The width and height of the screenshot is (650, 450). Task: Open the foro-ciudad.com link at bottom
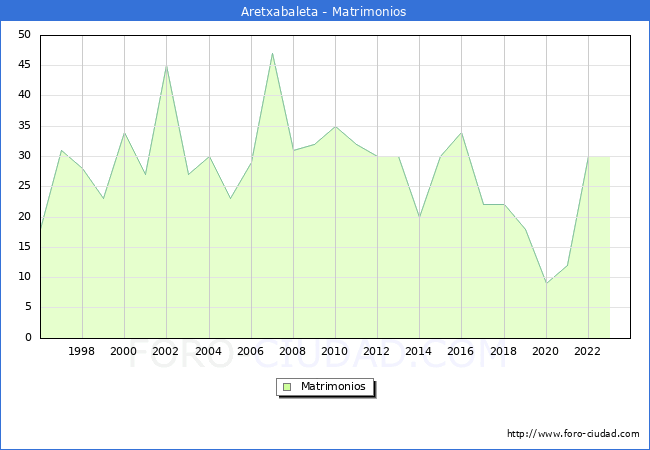[x=573, y=434]
